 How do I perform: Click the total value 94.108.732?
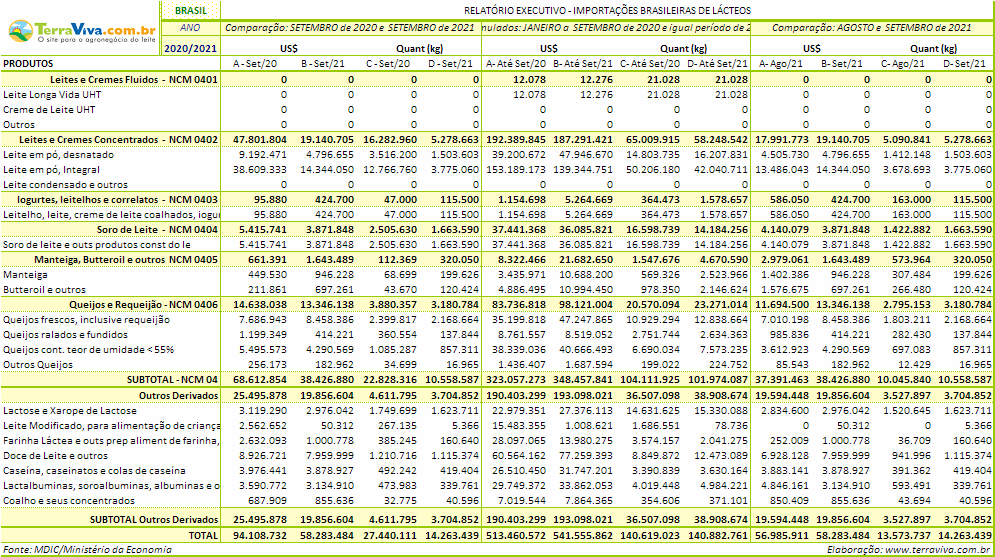[x=260, y=535]
